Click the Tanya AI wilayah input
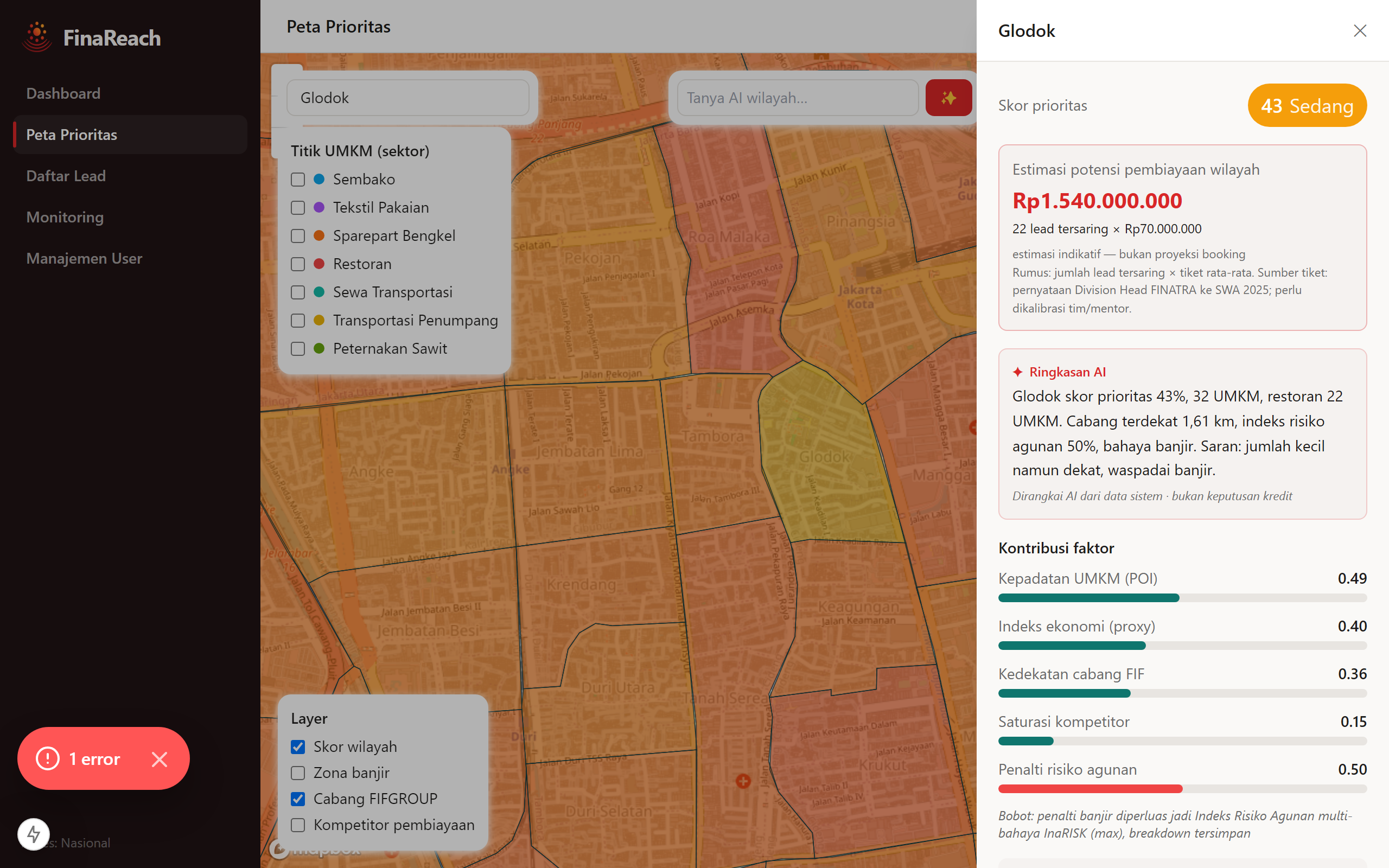This screenshot has height=868, width=1389. tap(798, 98)
